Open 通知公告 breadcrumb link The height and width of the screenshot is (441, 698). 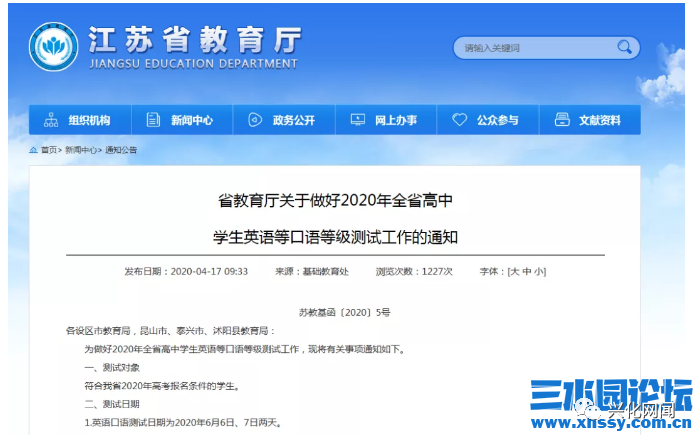tap(121, 150)
